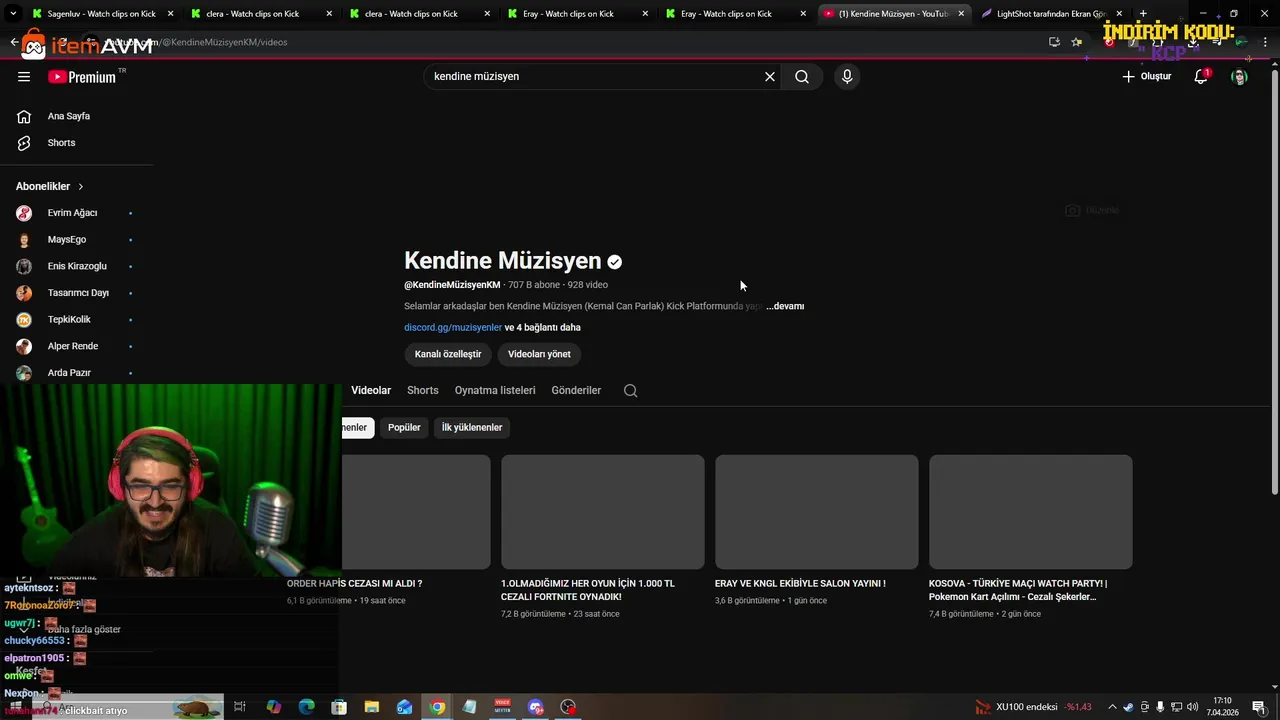The width and height of the screenshot is (1280, 720).
Task: Open File Explorer from the taskbar
Action: (x=372, y=707)
